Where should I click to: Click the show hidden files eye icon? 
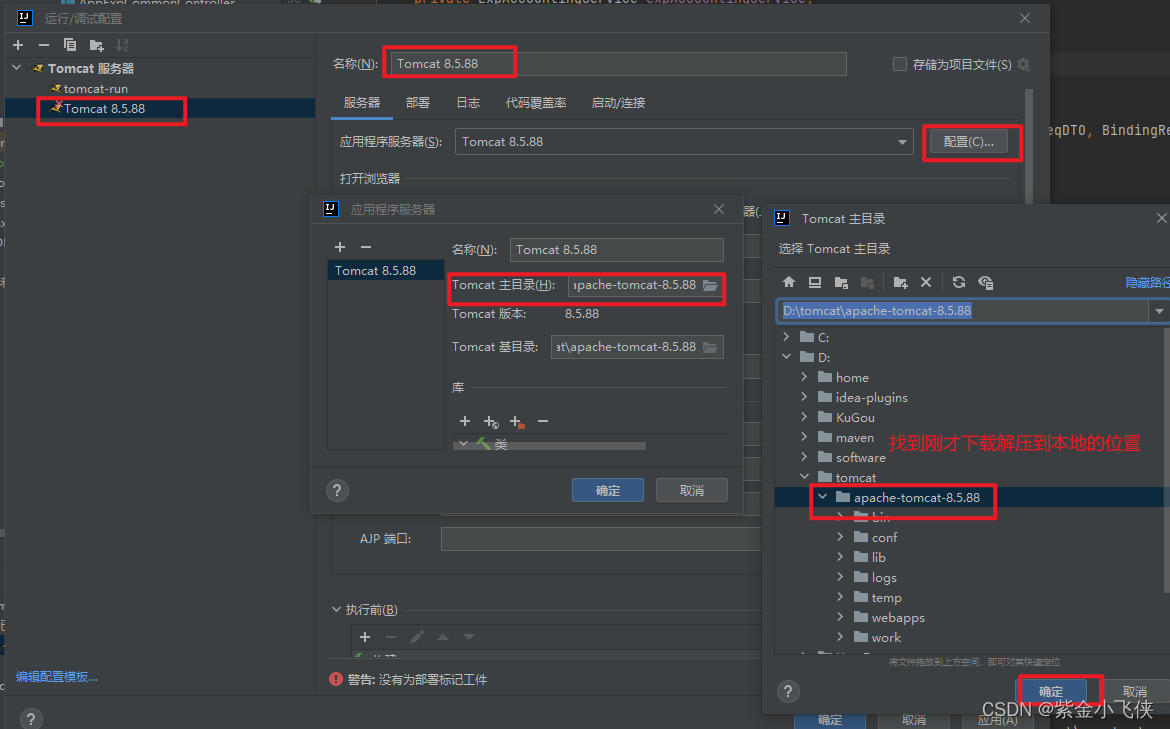[x=986, y=282]
